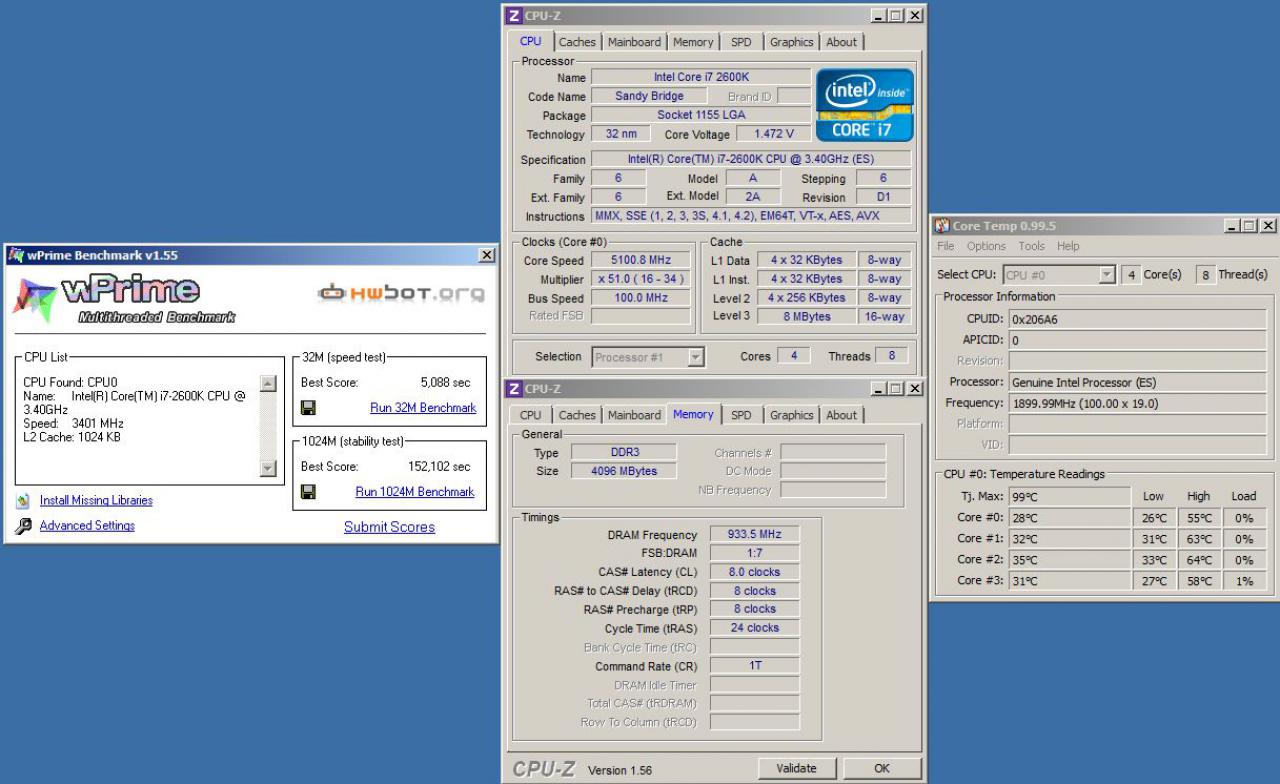Select SPD tab in lower CPU-Z window
This screenshot has height=784, width=1280.
741,415
